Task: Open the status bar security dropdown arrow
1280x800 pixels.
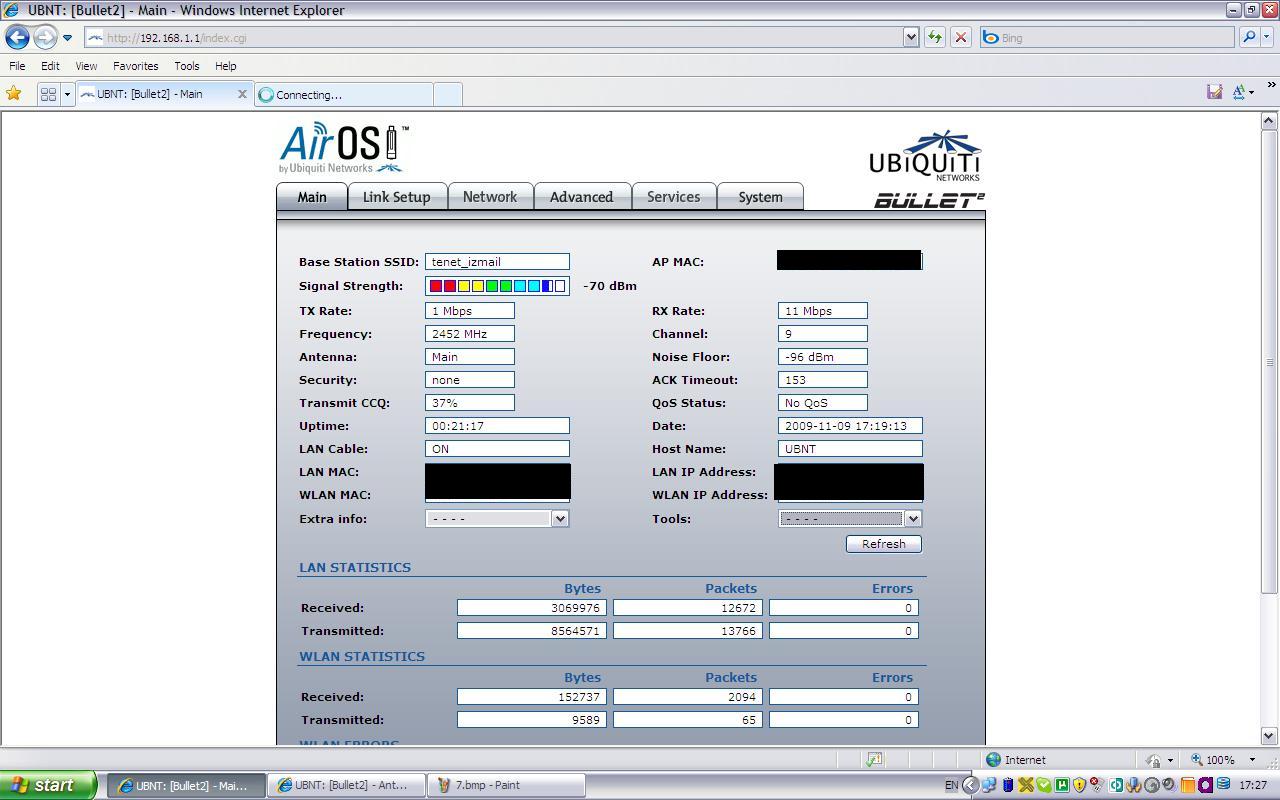Action: [1170, 760]
